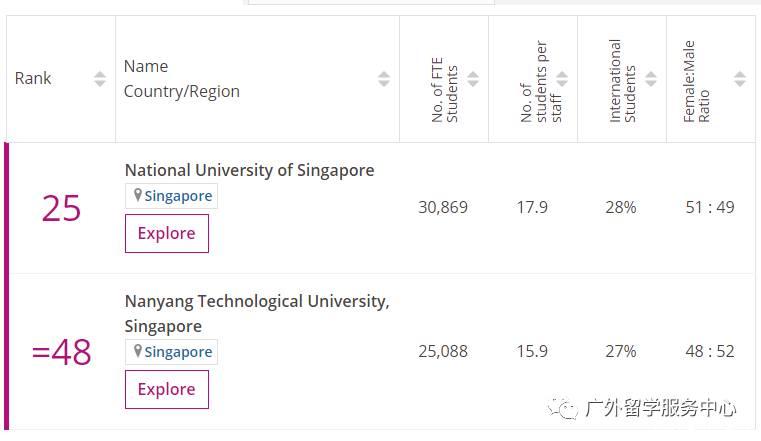Click Explore for National University of Singapore
Screen dimensions: 761x441
pos(166,233)
